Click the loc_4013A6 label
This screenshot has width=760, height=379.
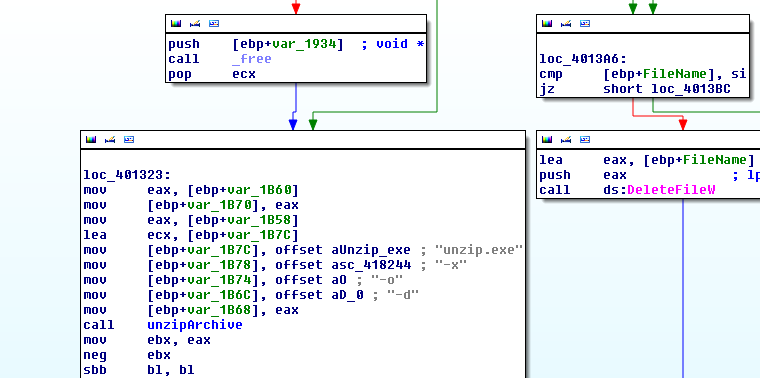[583, 59]
